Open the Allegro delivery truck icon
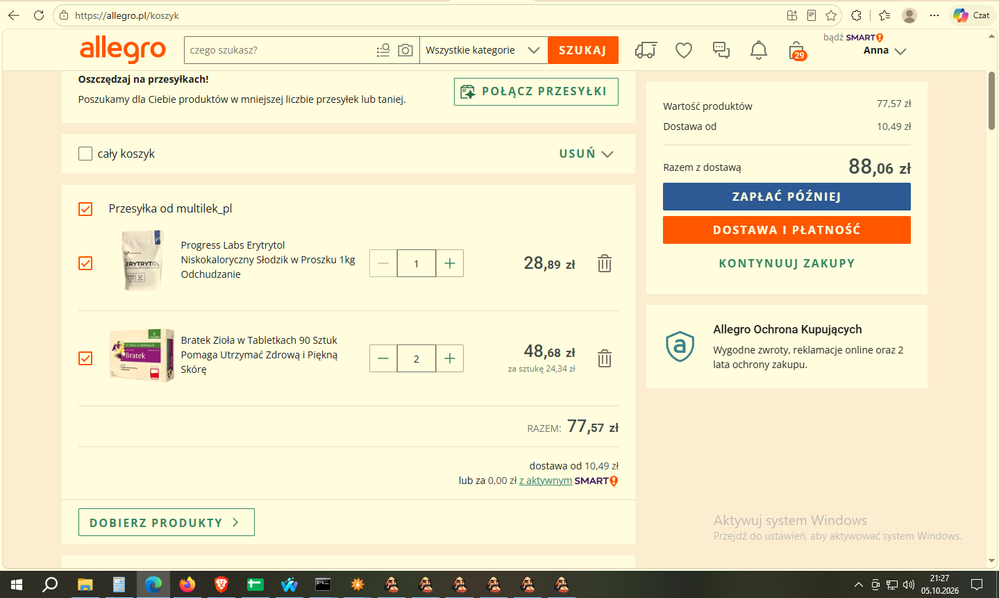 click(x=645, y=50)
